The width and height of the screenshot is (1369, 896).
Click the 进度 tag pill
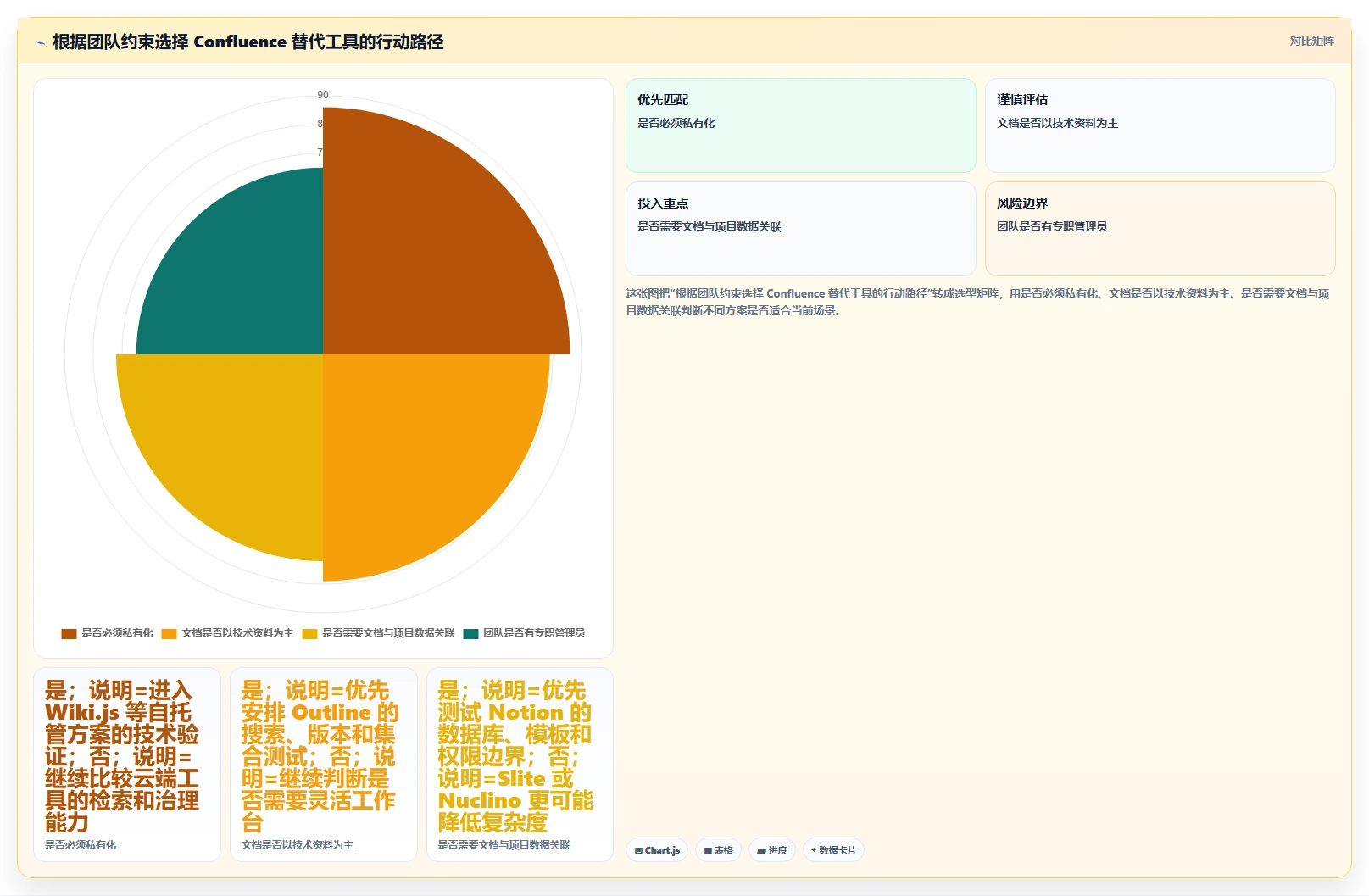(772, 850)
